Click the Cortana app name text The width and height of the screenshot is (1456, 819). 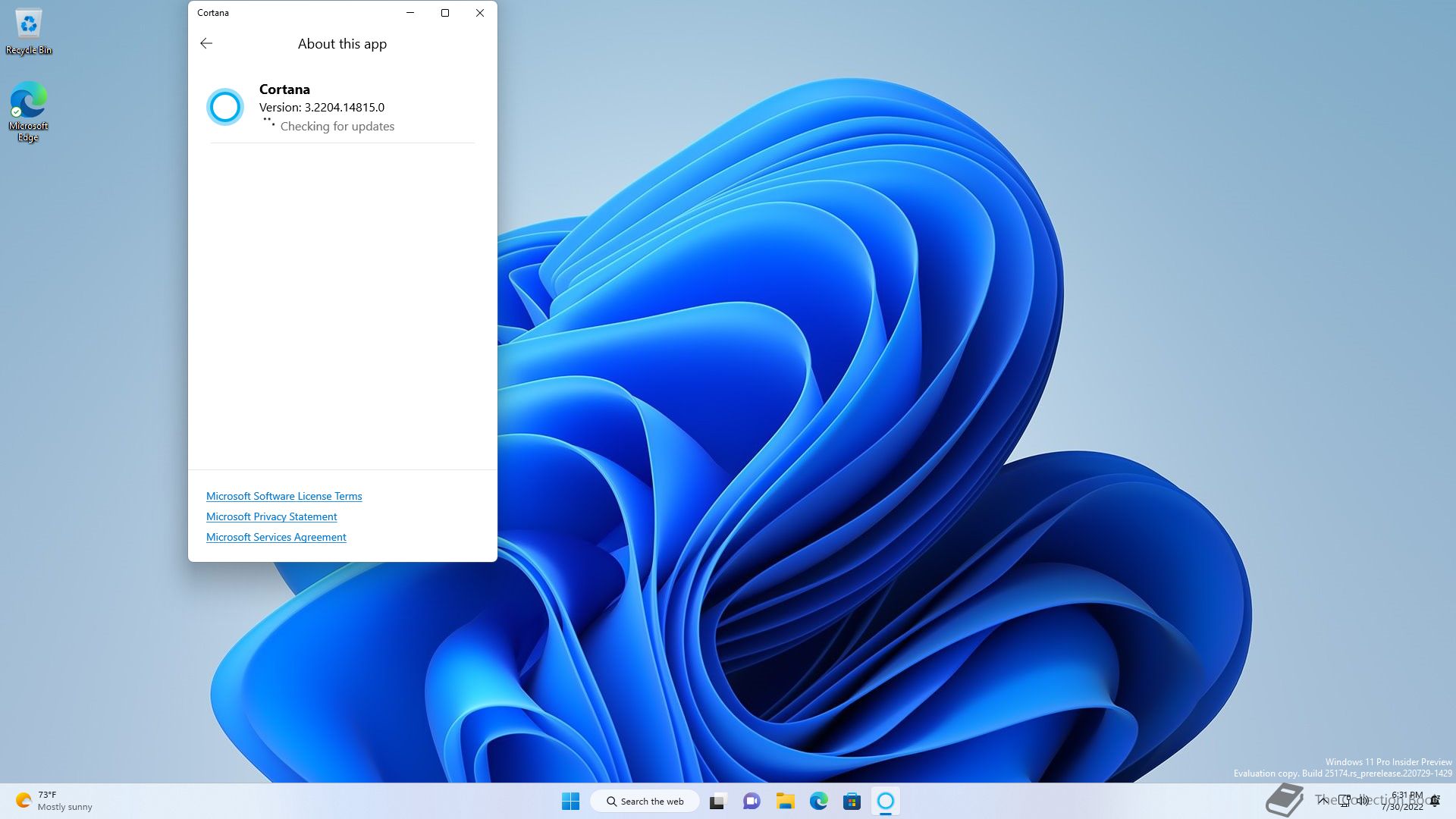(x=284, y=89)
